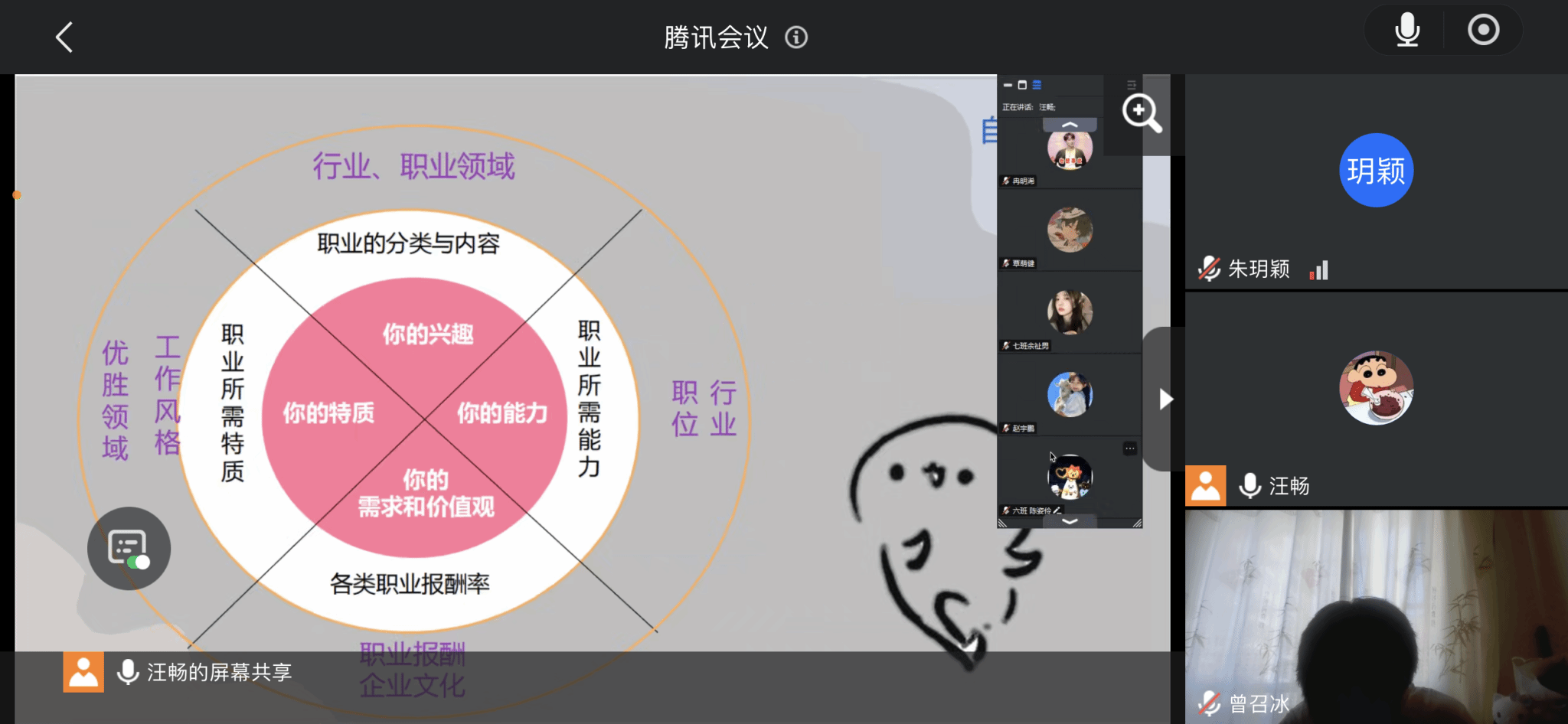Click the 汪畅的屏幕共享 label
1568x724 pixels.
tap(219, 672)
